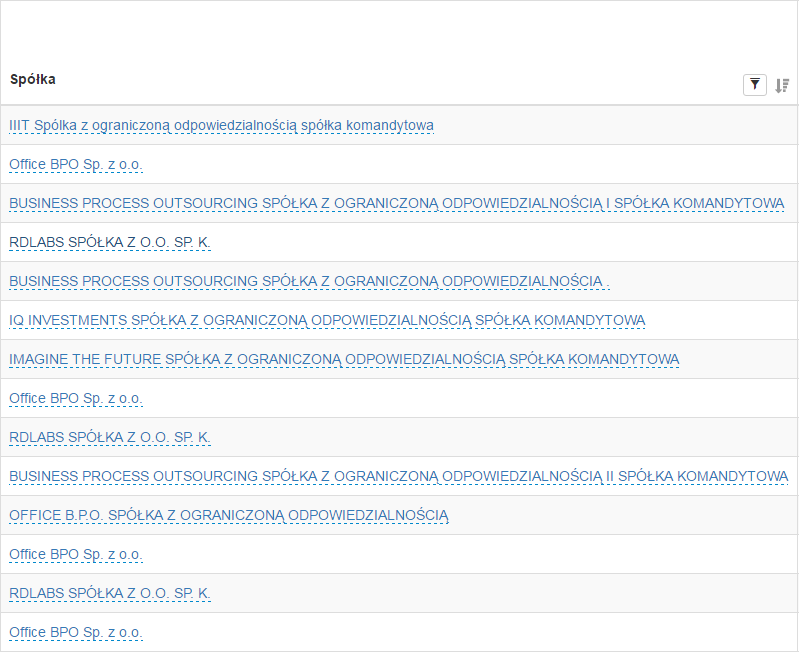Viewport: 799px width, 652px height.
Task: Click the Spółka column header label
Action: click(33, 79)
